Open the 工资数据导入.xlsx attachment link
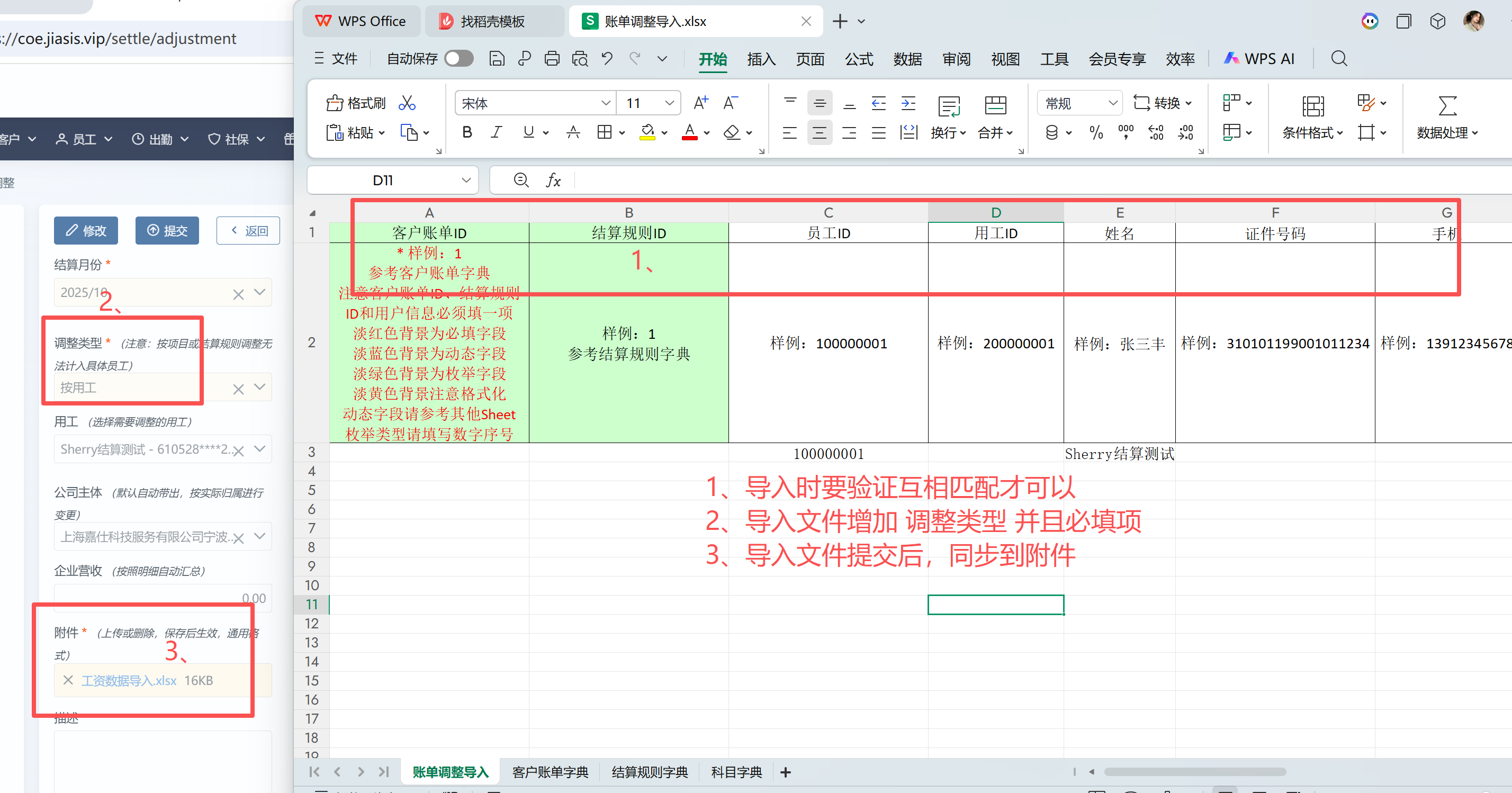Viewport: 1512px width, 793px height. [x=129, y=680]
